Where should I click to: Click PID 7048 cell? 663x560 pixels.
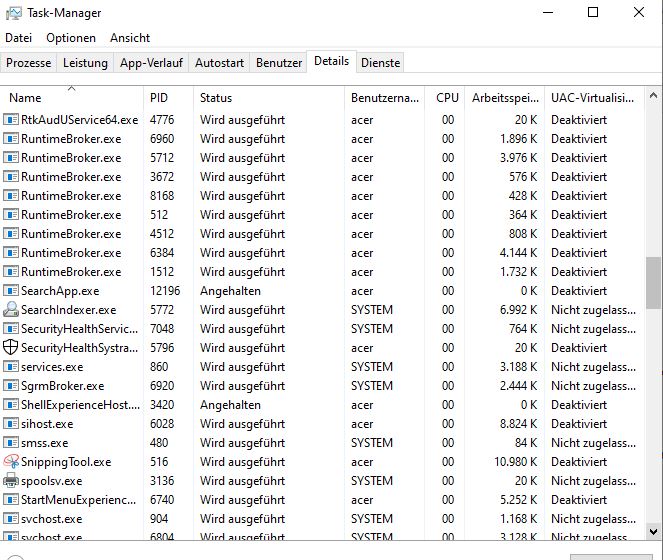162,329
